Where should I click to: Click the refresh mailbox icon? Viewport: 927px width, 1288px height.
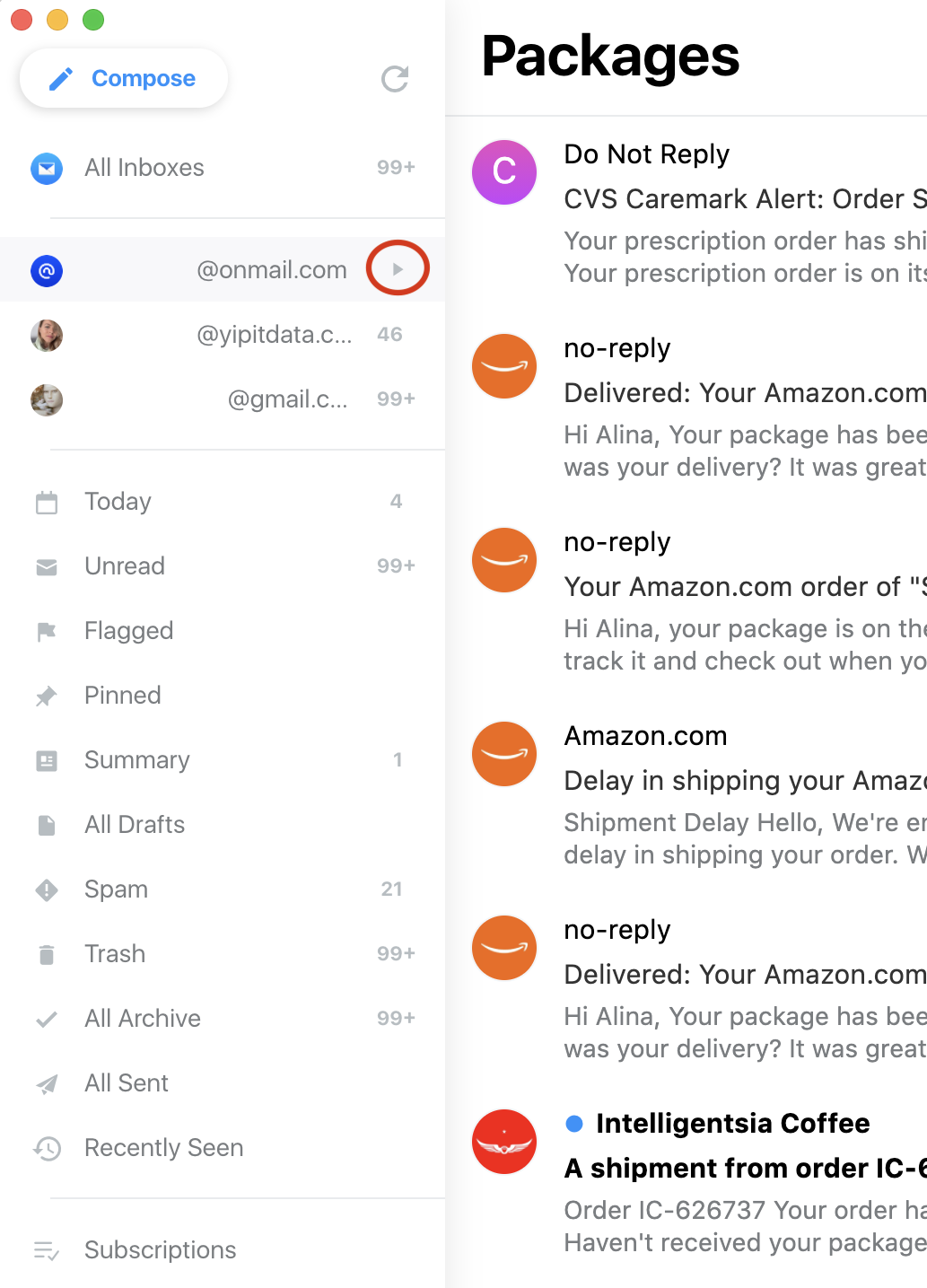pyautogui.click(x=395, y=79)
